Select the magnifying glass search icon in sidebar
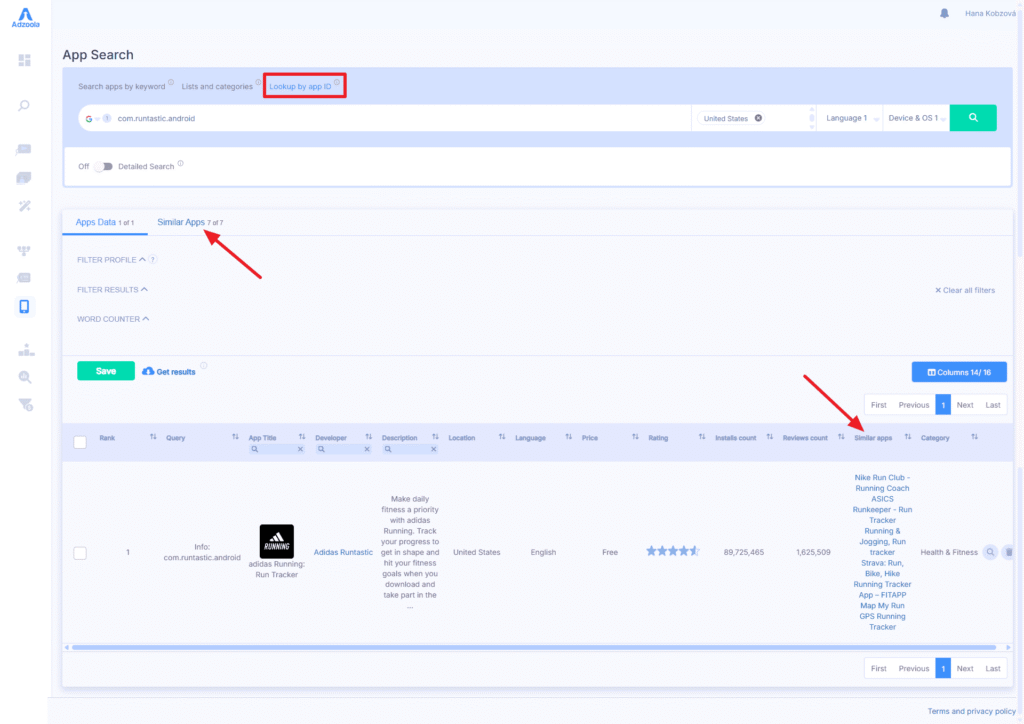The image size is (1024, 724). (x=25, y=105)
